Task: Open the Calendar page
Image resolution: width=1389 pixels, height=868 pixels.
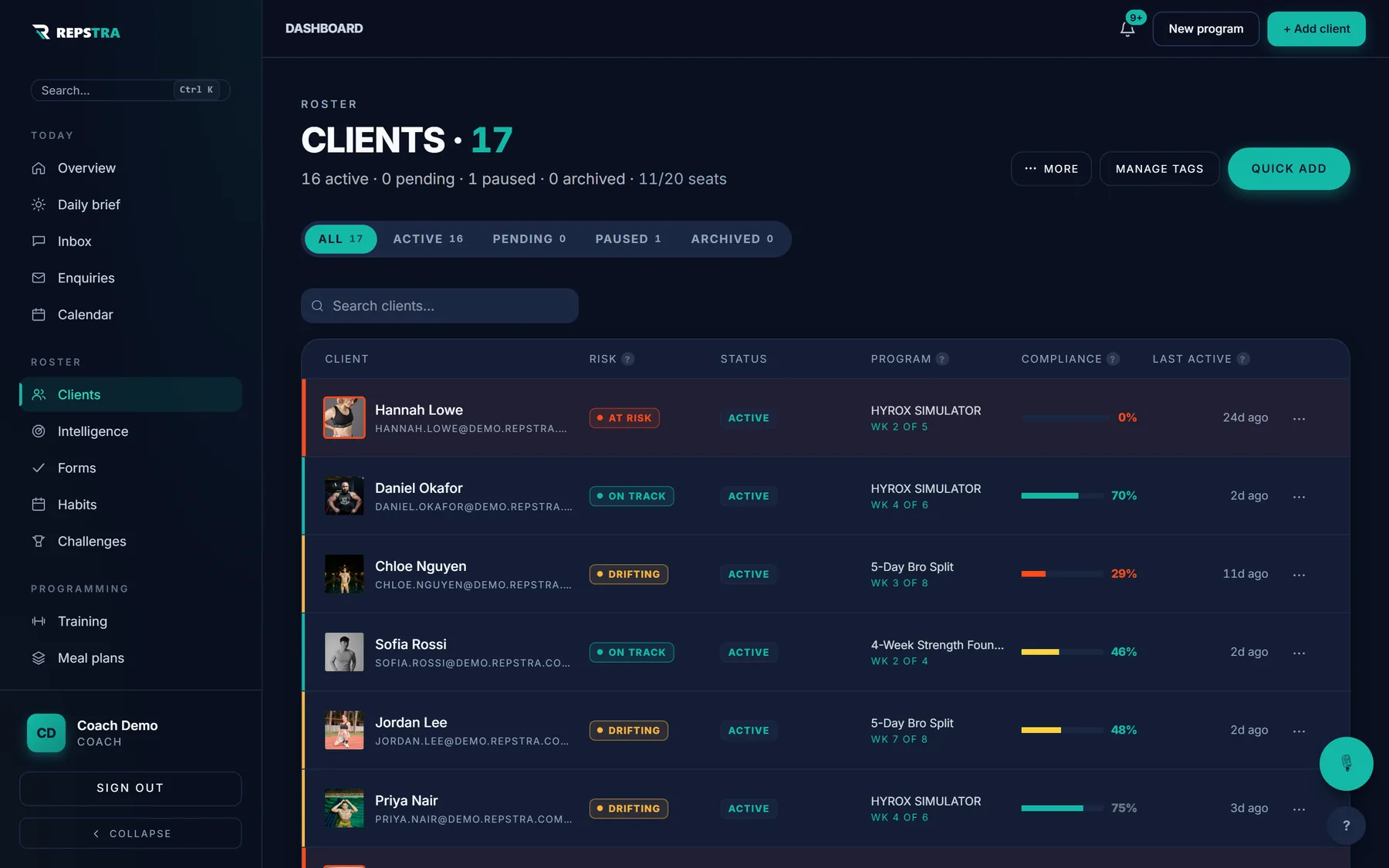Action: (130, 315)
